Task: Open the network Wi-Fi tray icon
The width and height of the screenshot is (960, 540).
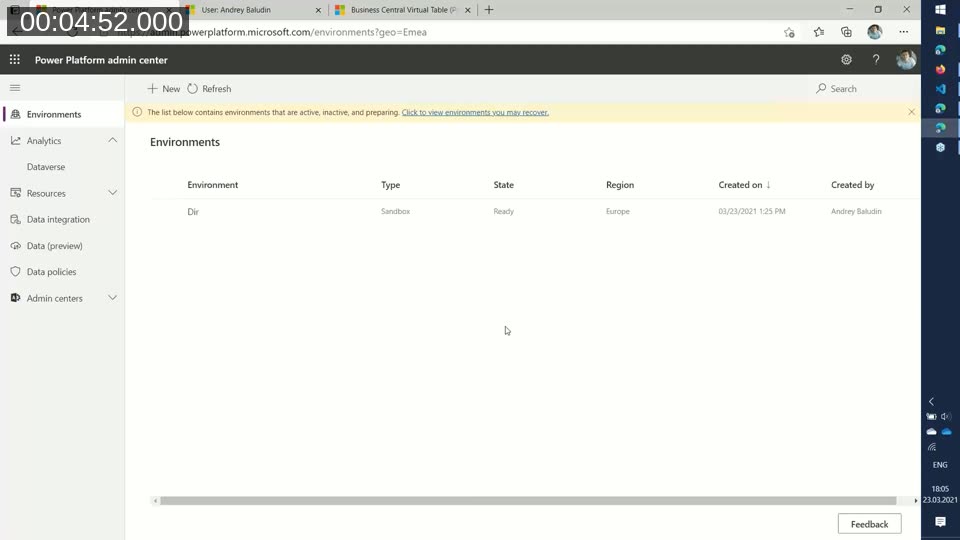Action: [932, 448]
